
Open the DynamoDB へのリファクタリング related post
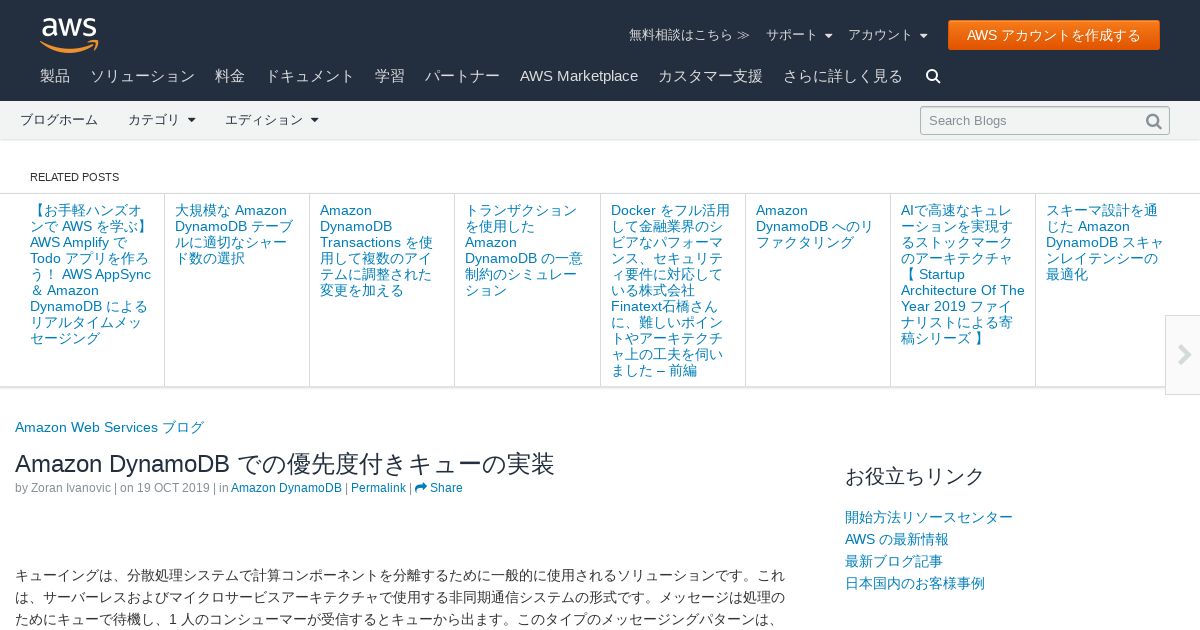[x=815, y=226]
